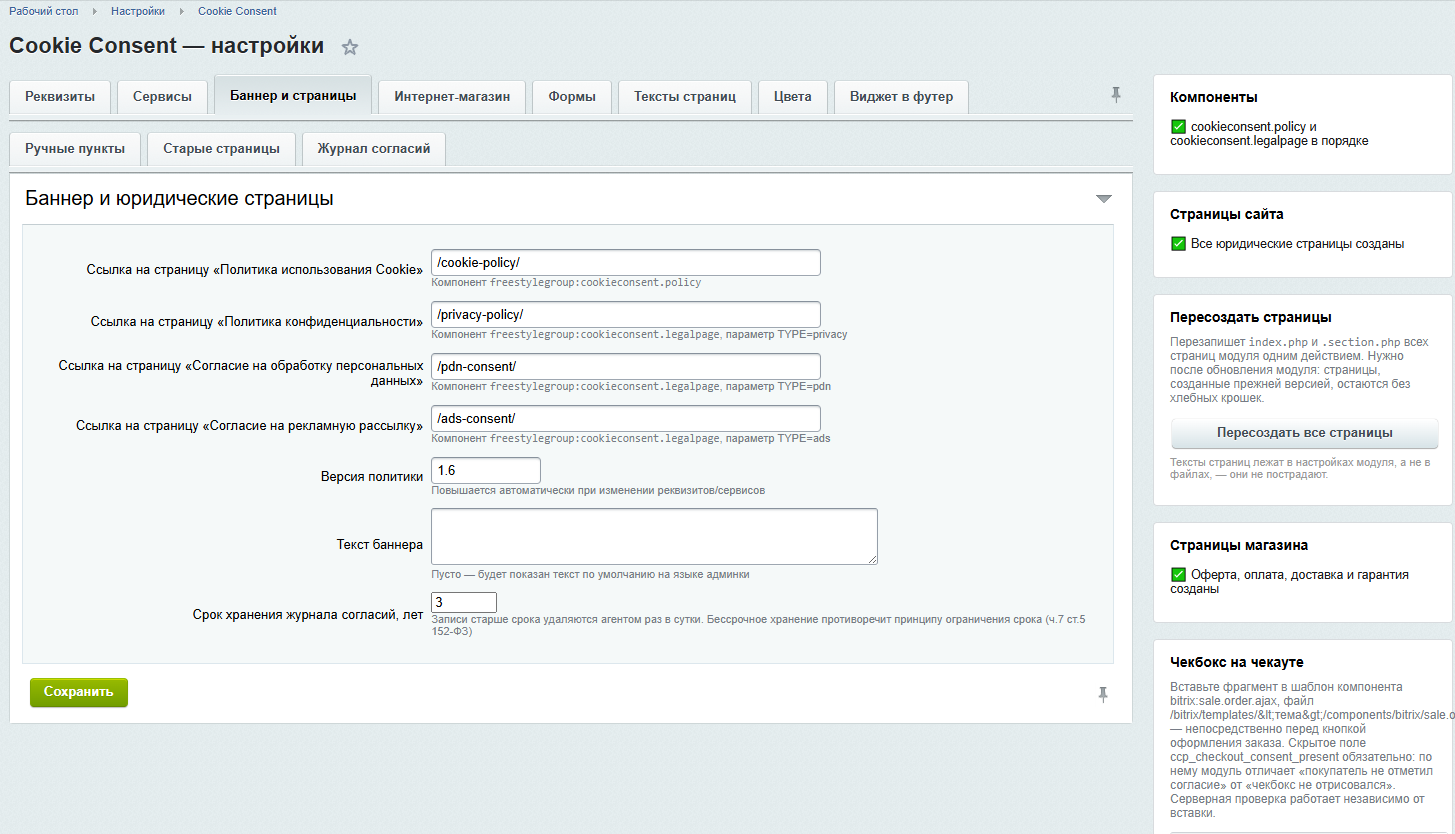This screenshot has width=1455, height=834.
Task: Open the «Ручные пункты» tab
Action: (75, 148)
